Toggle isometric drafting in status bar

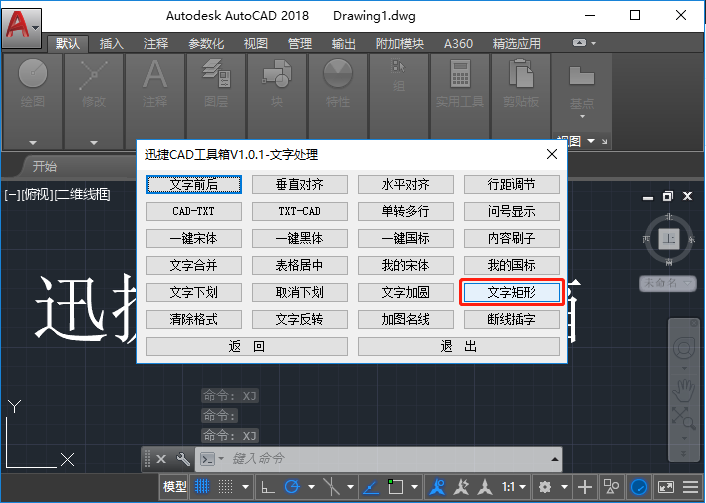point(332,487)
